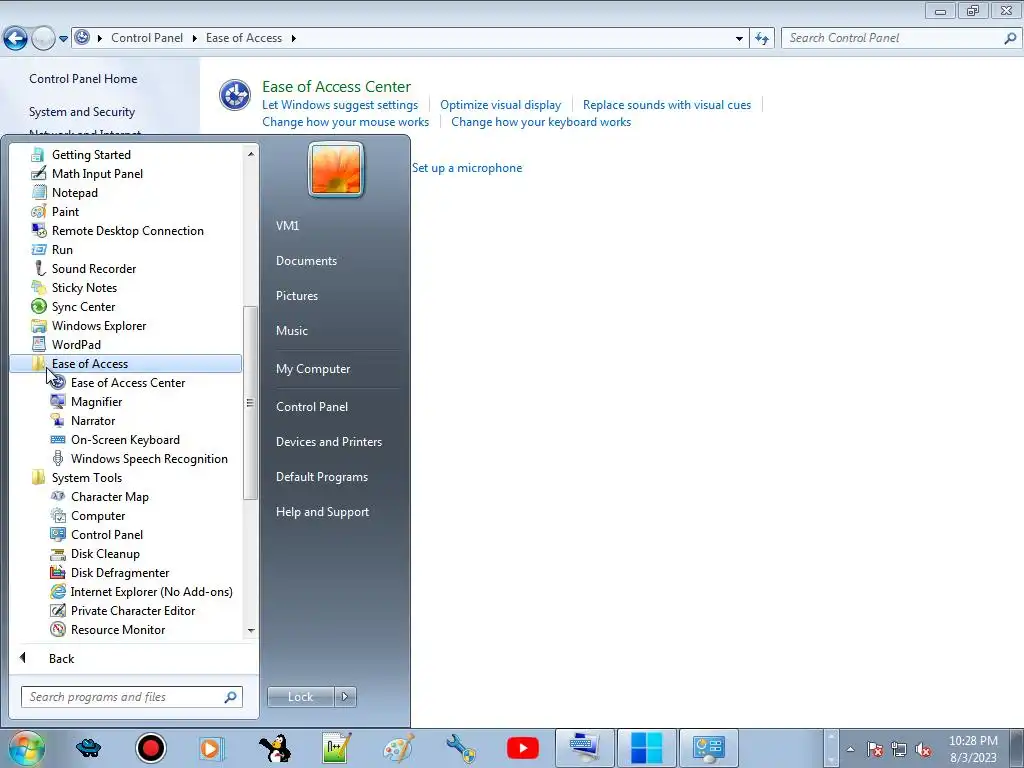1024x768 pixels.
Task: Open Private Character Editor
Action: (133, 610)
